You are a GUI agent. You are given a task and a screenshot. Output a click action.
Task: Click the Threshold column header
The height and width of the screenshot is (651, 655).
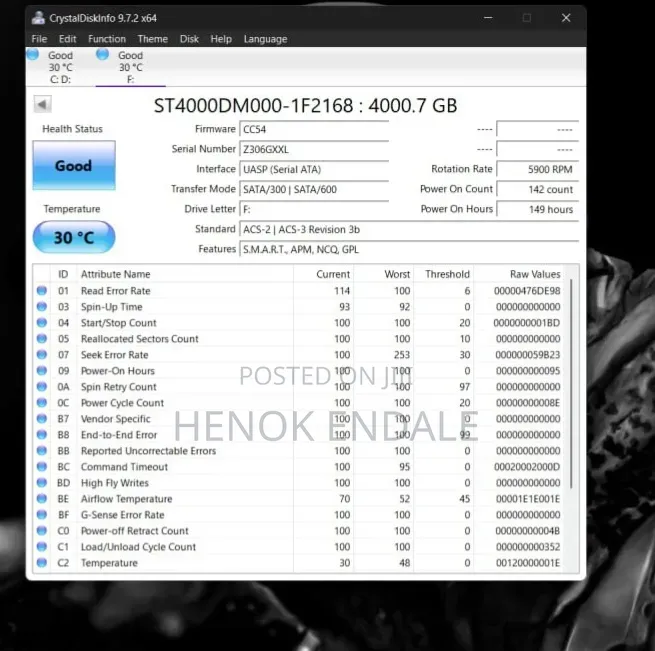tap(447, 274)
